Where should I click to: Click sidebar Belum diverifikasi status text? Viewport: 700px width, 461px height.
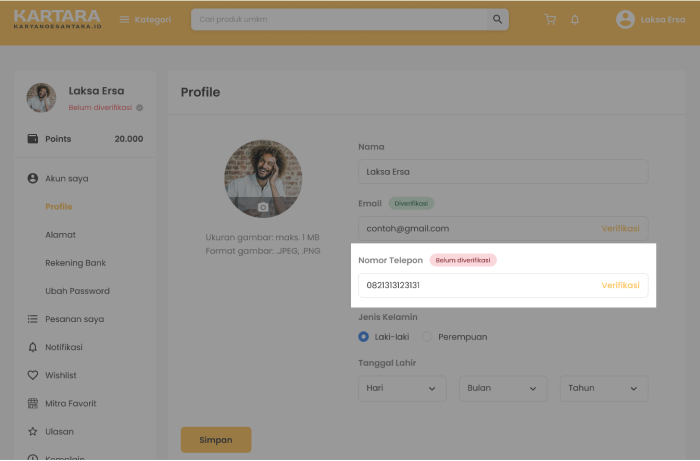pos(100,108)
